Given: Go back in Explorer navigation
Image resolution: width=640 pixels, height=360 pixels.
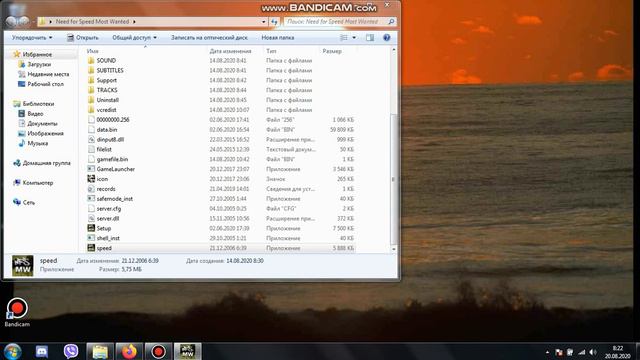Looking at the screenshot, I should [11, 21].
